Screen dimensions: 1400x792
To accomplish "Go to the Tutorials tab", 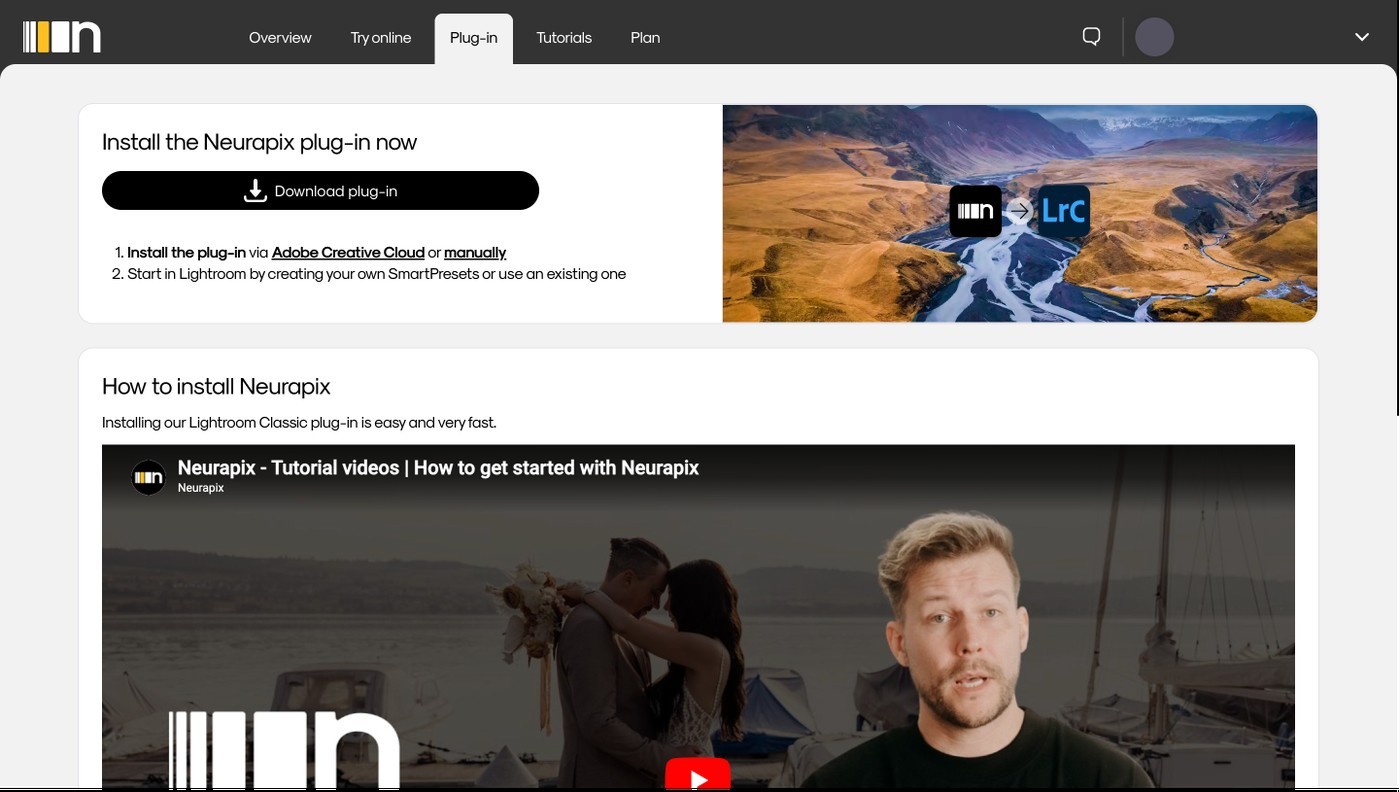I will tap(564, 38).
